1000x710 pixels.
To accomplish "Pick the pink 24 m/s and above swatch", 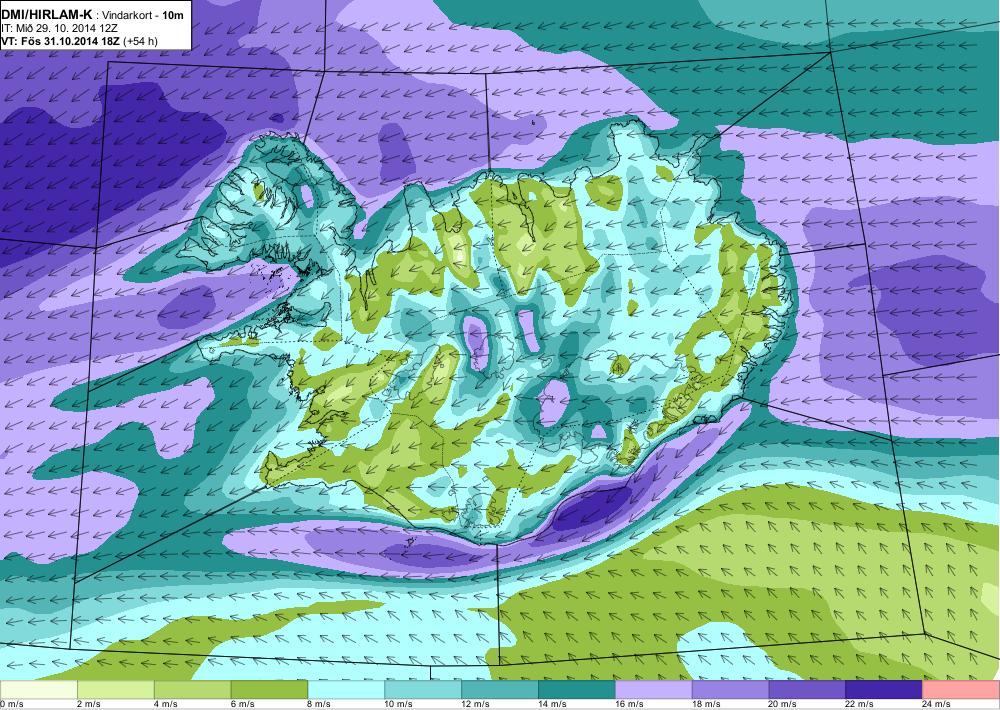I will pos(961,690).
